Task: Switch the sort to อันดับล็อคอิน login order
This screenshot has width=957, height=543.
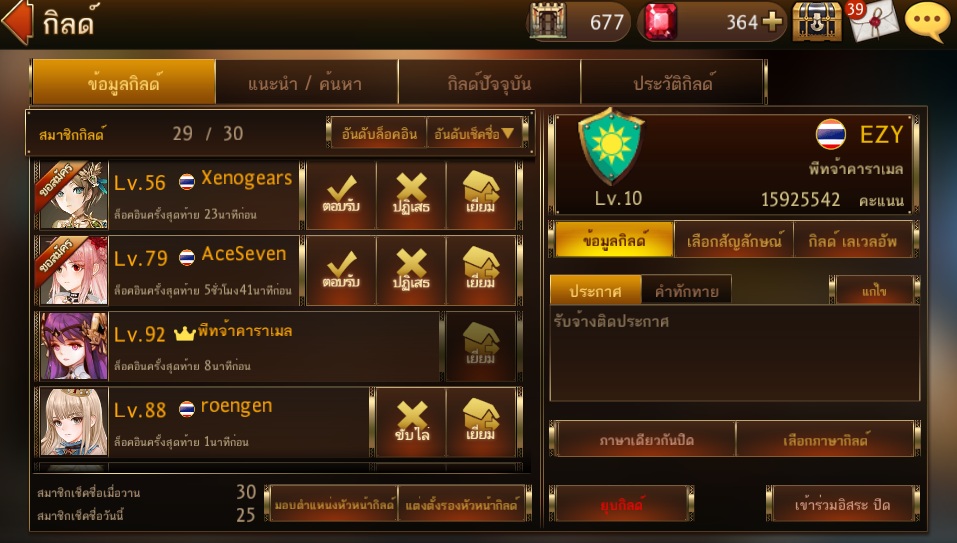Action: (378, 133)
